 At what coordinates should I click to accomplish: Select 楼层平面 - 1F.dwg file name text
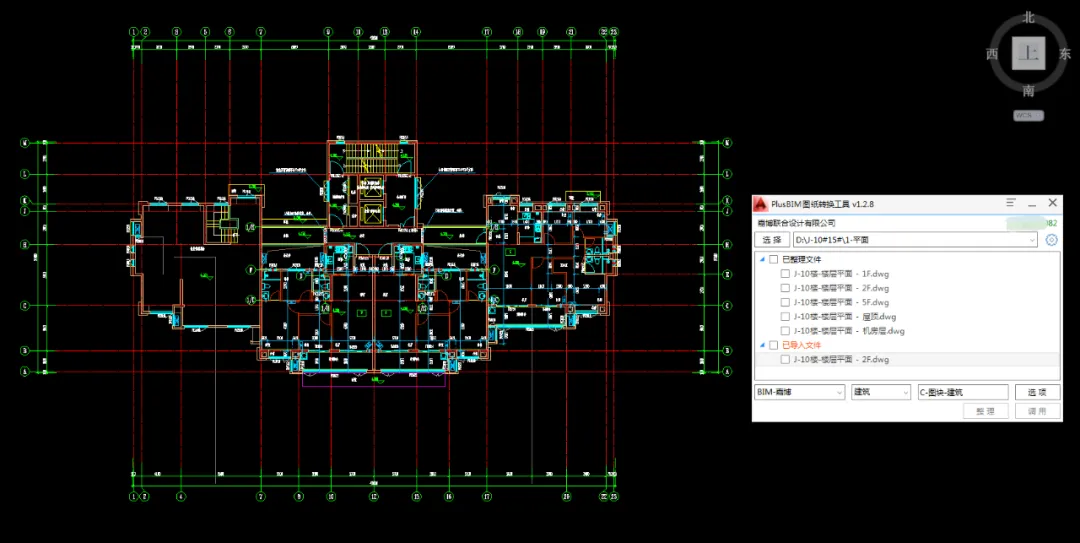point(841,274)
